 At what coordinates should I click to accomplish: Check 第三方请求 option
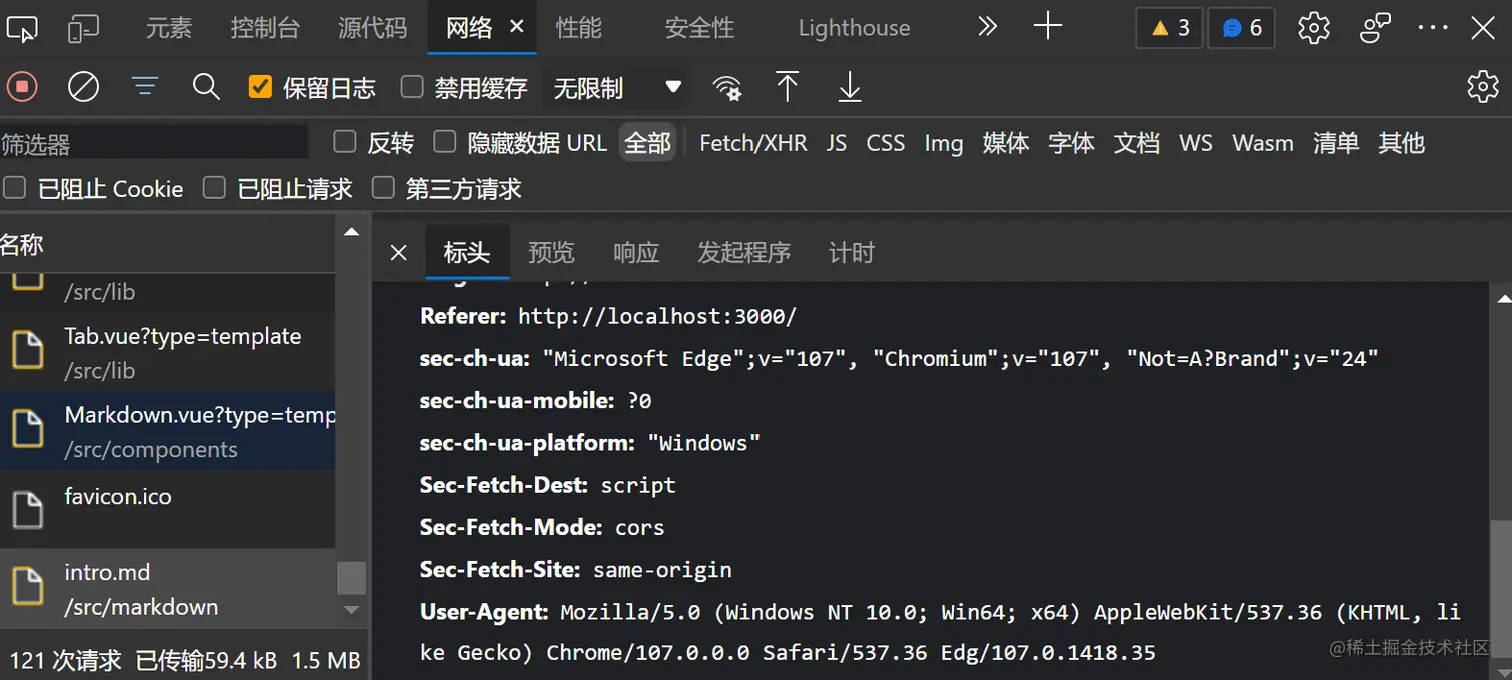(383, 187)
